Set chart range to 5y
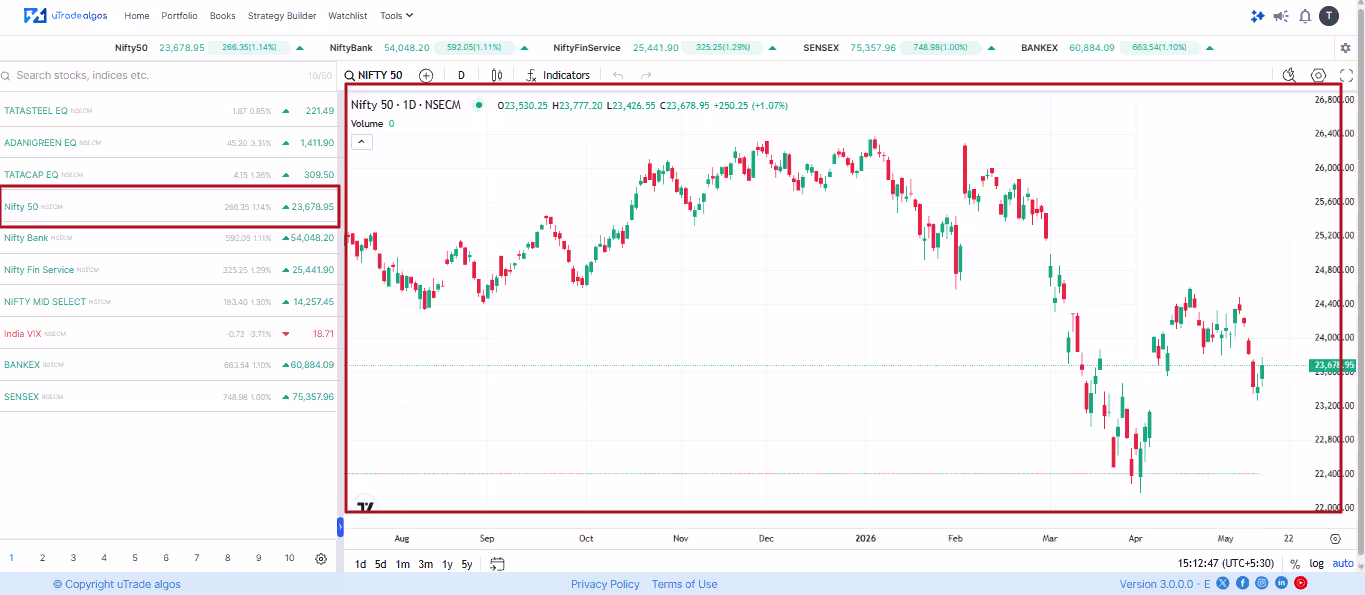 467,564
